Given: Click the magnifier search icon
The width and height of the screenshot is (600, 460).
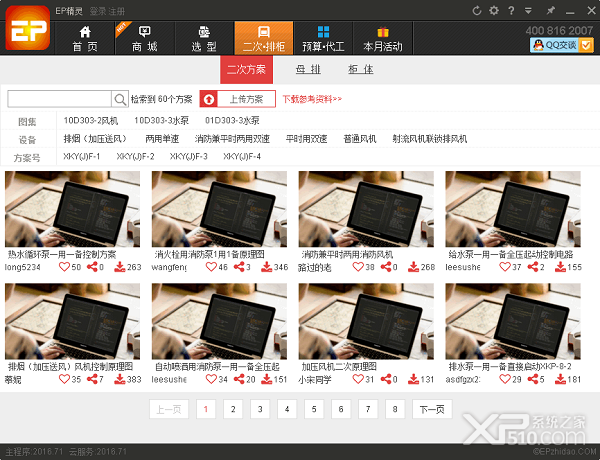Looking at the screenshot, I should [x=120, y=100].
